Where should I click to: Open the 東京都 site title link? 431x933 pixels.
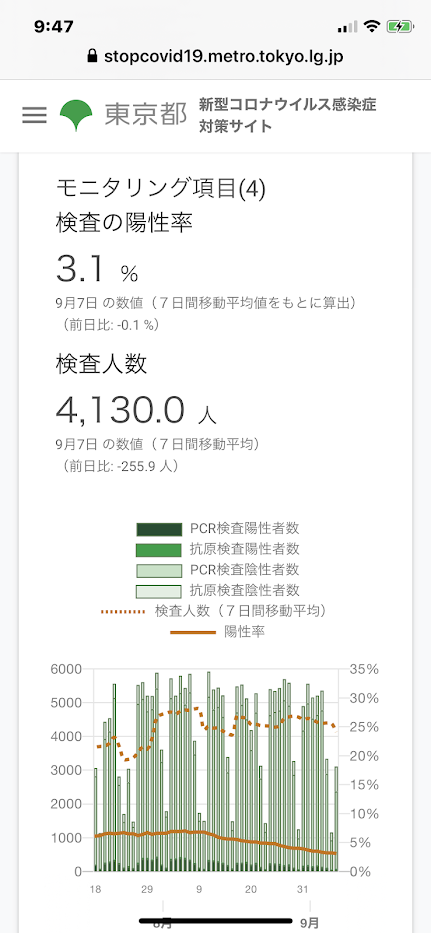(145, 115)
